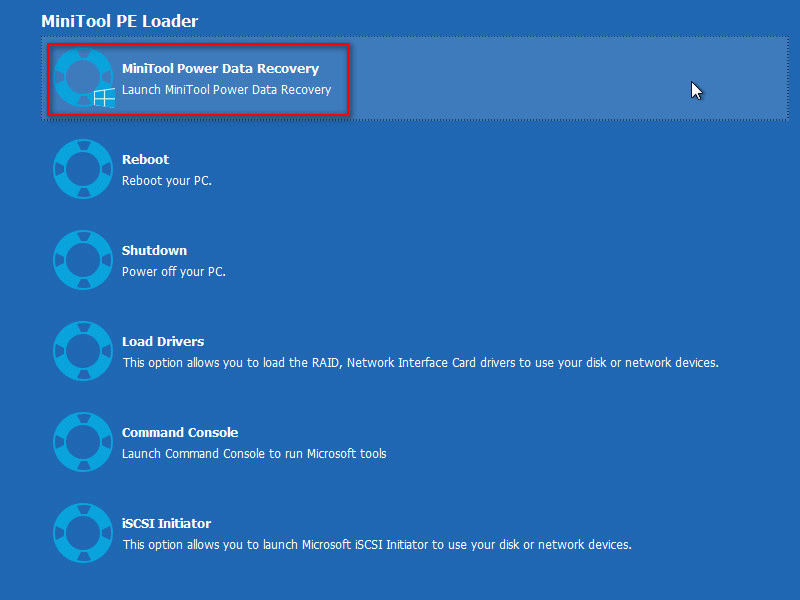Click the circular Reboot icon

coord(83,168)
